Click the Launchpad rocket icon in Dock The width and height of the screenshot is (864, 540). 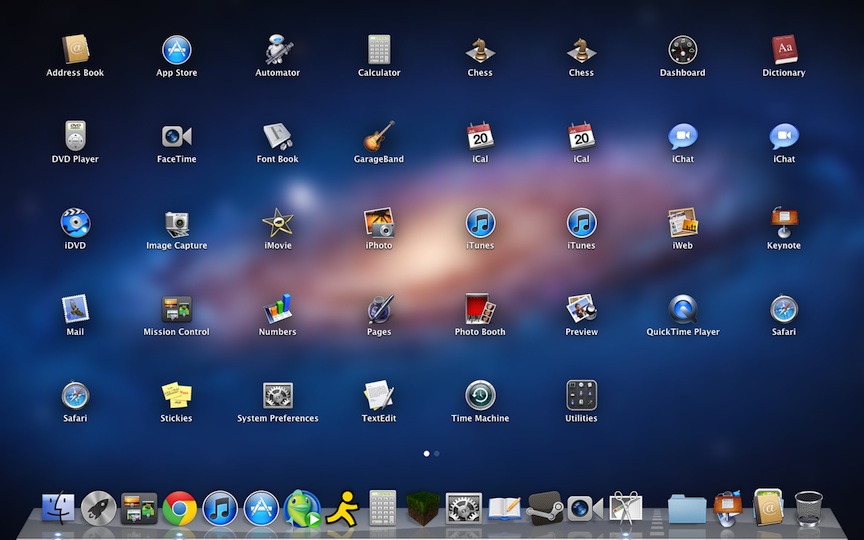99,507
